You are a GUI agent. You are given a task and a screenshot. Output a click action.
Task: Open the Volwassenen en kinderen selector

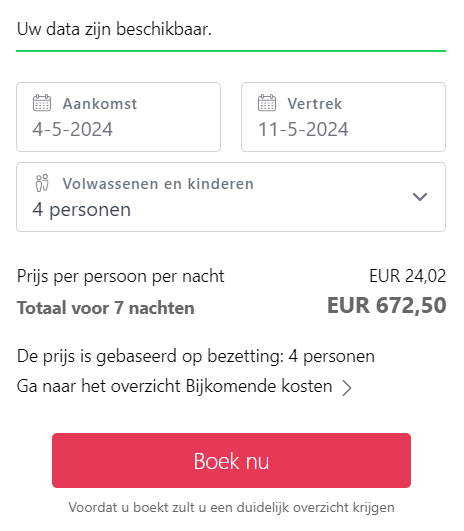click(231, 197)
